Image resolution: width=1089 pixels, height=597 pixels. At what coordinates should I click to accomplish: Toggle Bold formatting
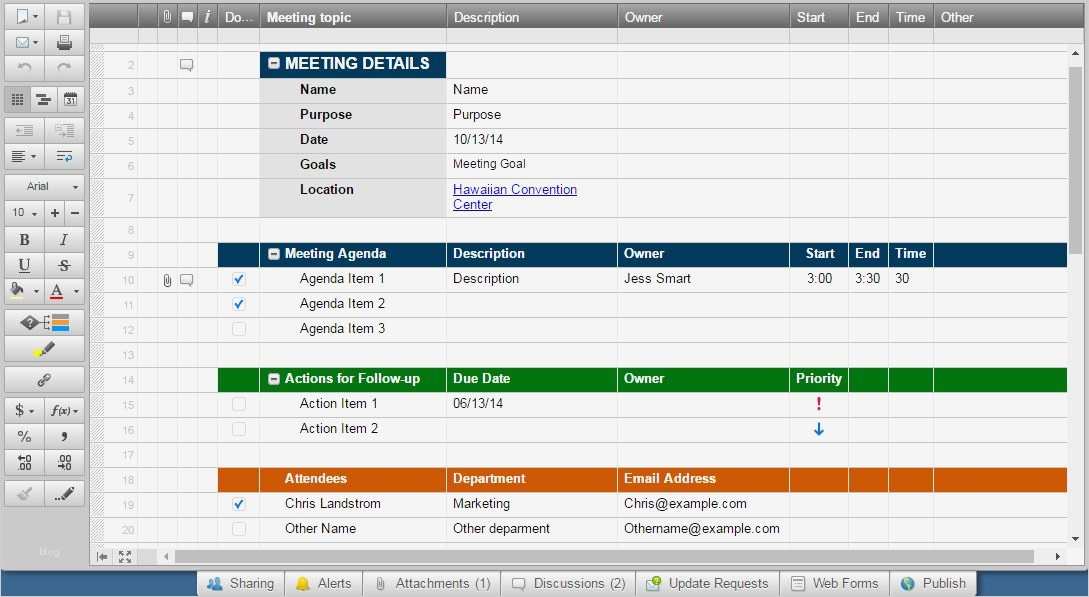point(24,239)
